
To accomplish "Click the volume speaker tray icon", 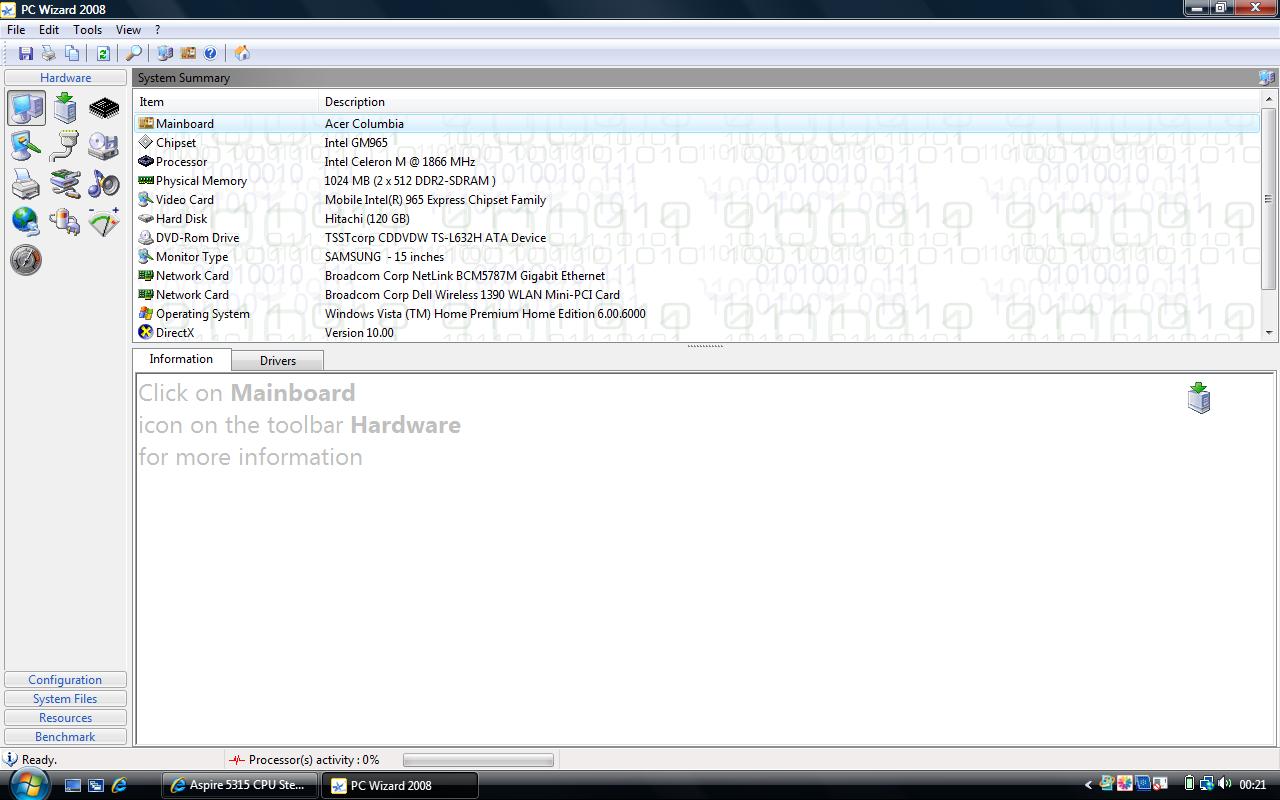I will 1225,784.
